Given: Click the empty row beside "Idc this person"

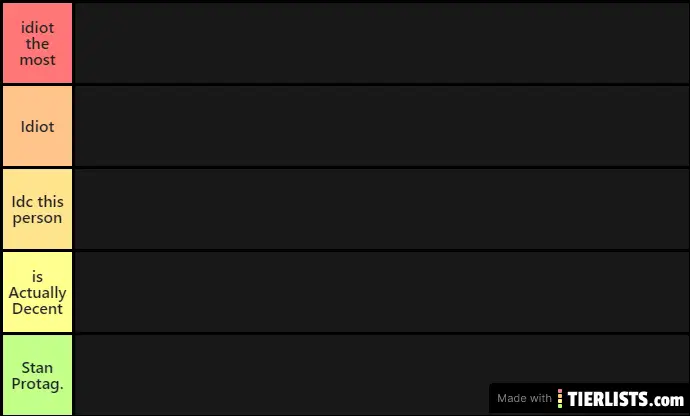Looking at the screenshot, I should coord(382,209).
